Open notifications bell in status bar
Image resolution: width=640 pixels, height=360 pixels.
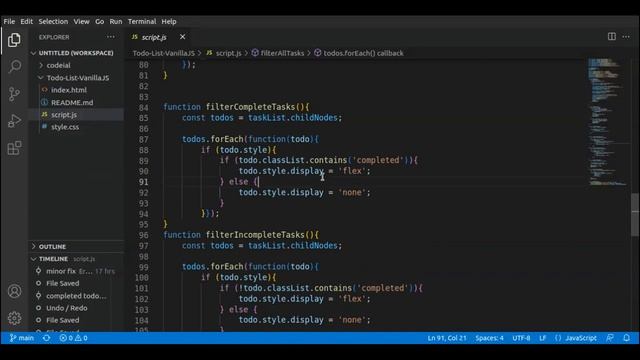pyautogui.click(x=627, y=338)
